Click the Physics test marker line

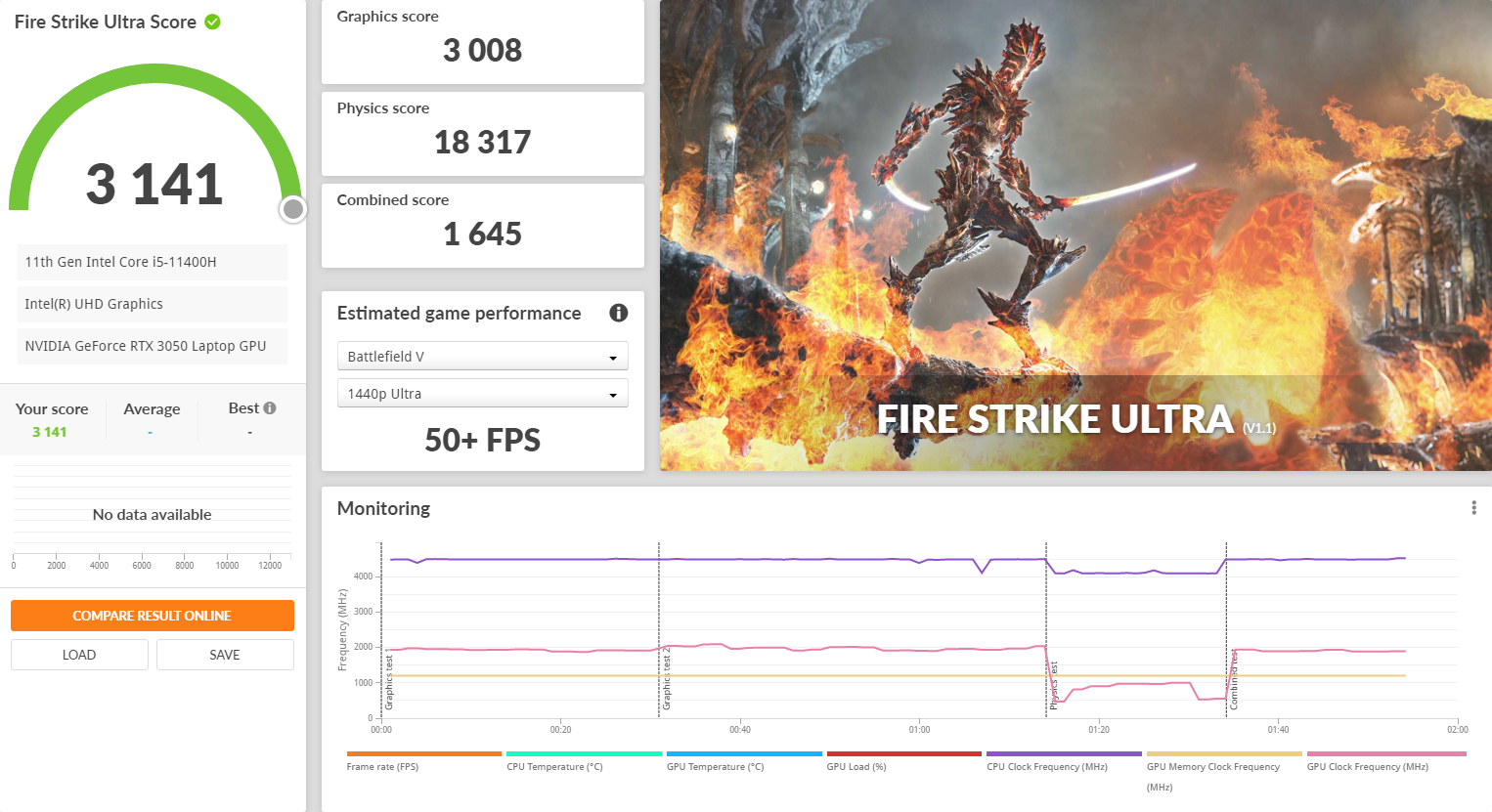(x=1046, y=630)
